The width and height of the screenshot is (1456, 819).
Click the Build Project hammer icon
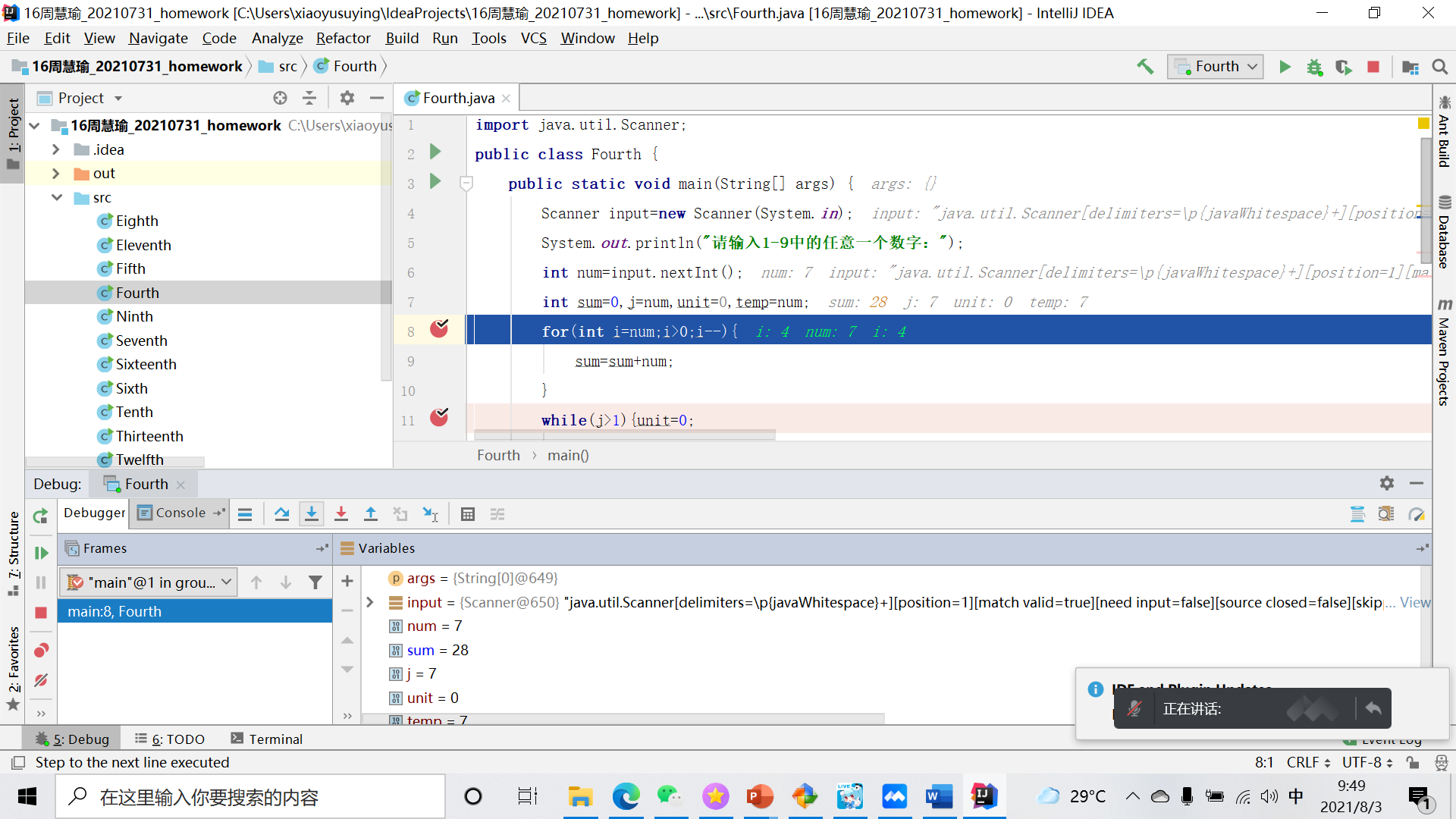[1145, 67]
